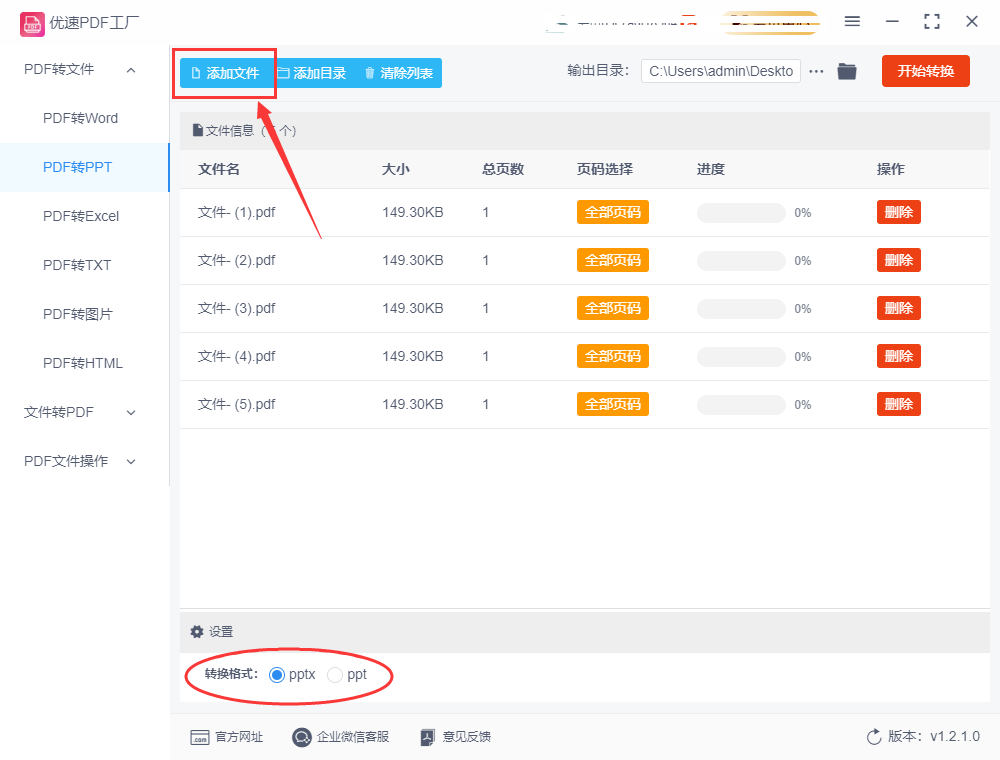Click the 总页数 column header
The width and height of the screenshot is (1000, 760).
[x=503, y=170]
